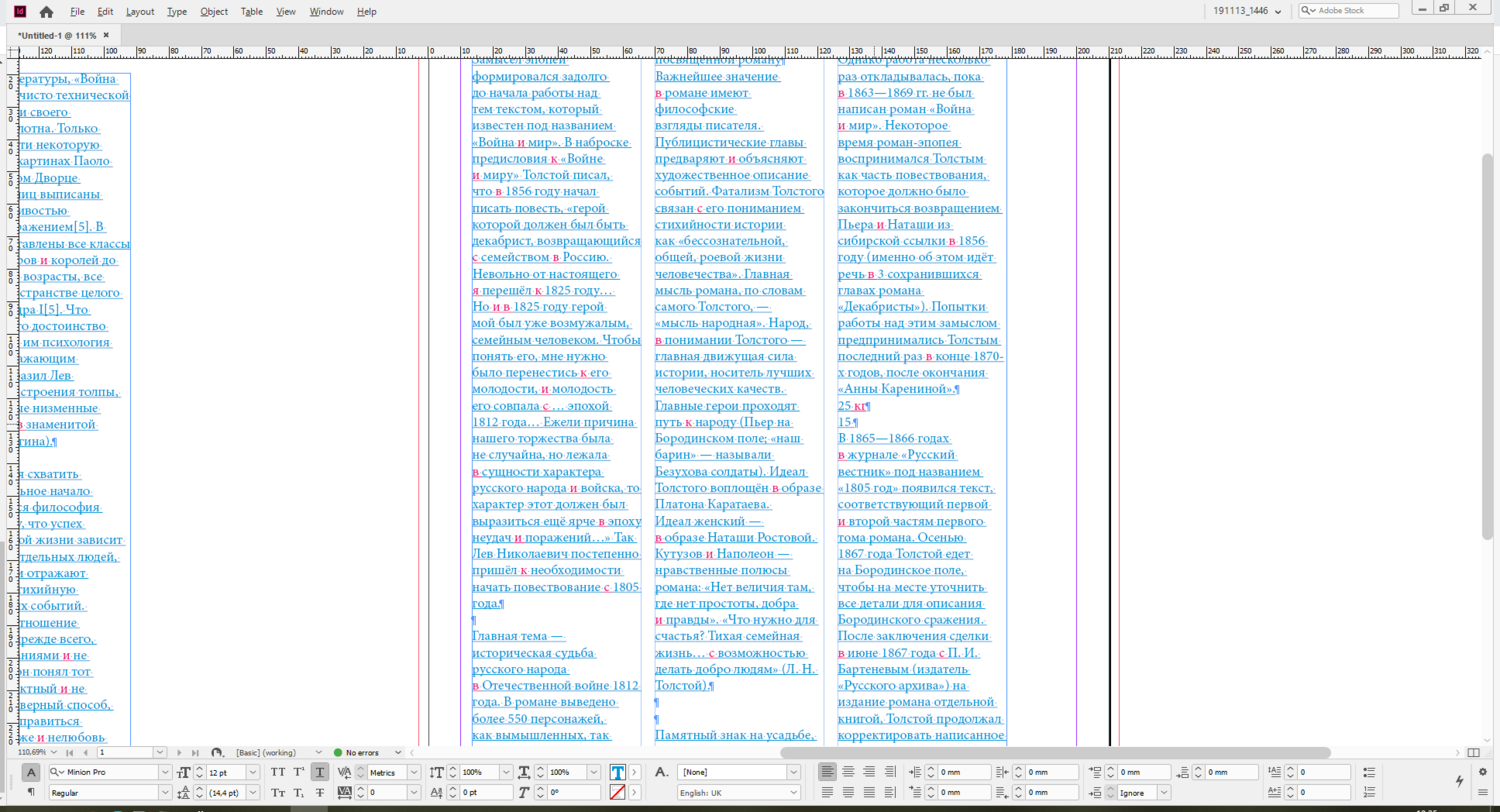The width and height of the screenshot is (1500, 812).
Task: Open the View menu
Action: tap(286, 11)
